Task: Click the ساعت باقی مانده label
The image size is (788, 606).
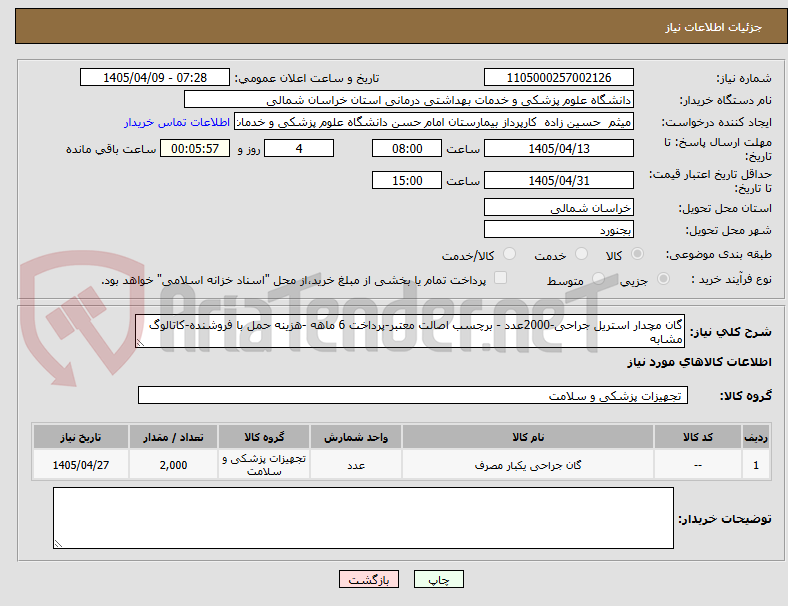Action: click(x=111, y=149)
